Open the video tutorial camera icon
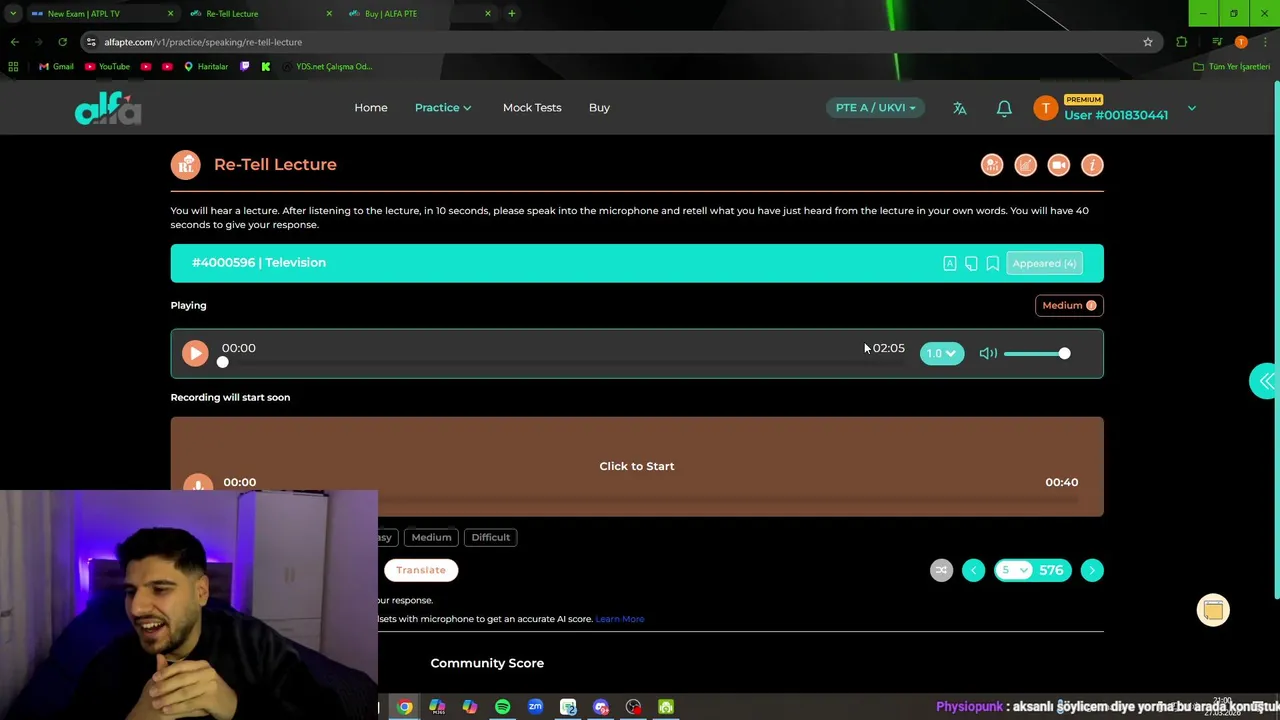Viewport: 1280px width, 720px height. (1059, 165)
